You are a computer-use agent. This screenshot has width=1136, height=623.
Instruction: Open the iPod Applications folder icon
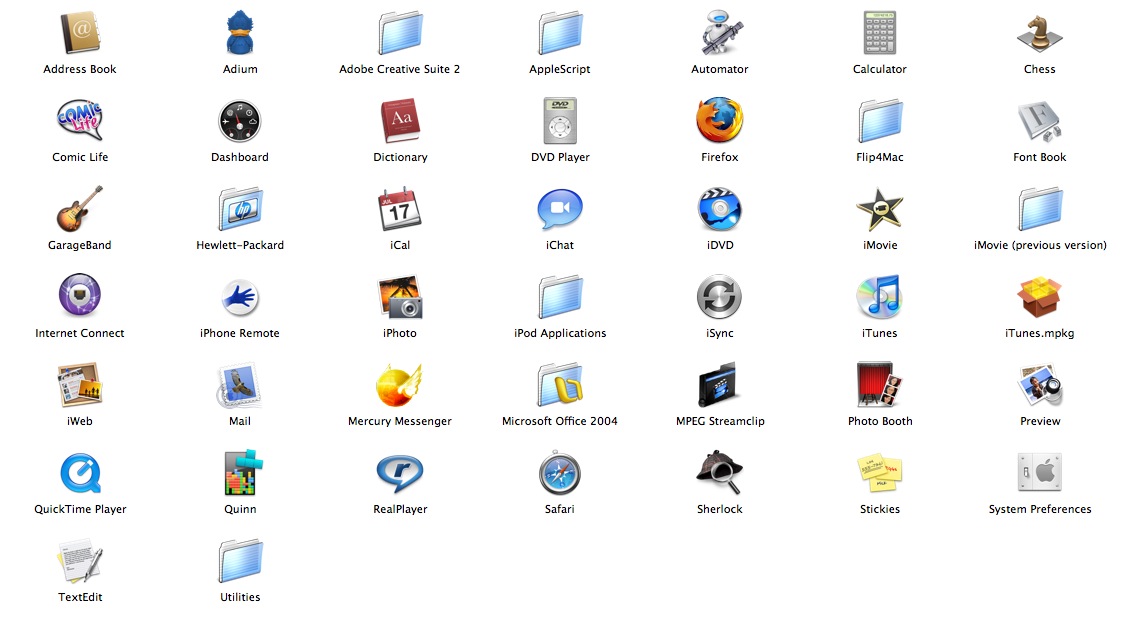click(560, 297)
